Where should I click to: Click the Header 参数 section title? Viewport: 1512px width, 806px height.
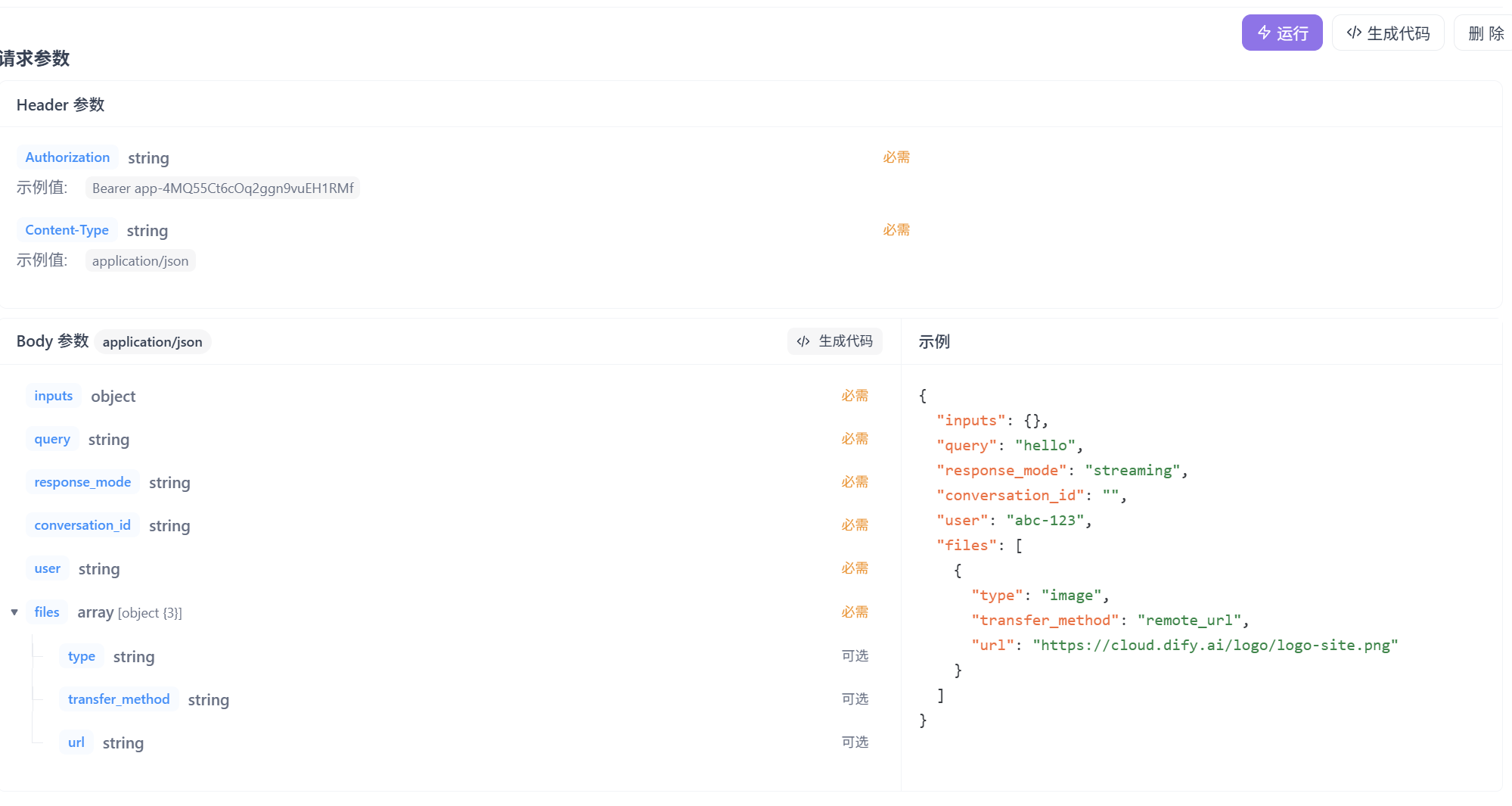coord(61,105)
